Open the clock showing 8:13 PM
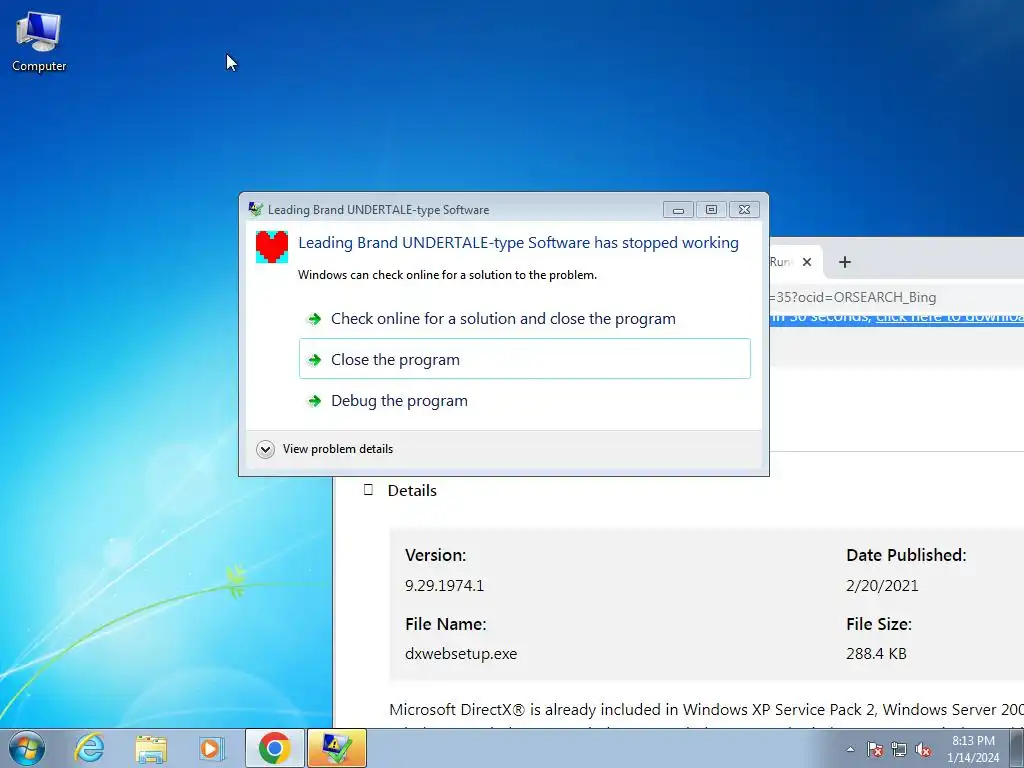The height and width of the screenshot is (768, 1024). 973,749
